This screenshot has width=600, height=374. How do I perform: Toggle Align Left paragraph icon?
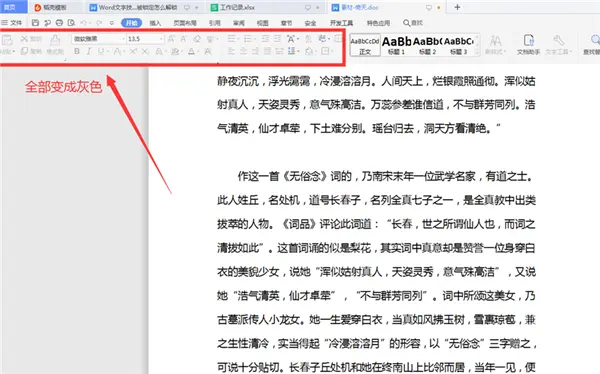(231, 51)
